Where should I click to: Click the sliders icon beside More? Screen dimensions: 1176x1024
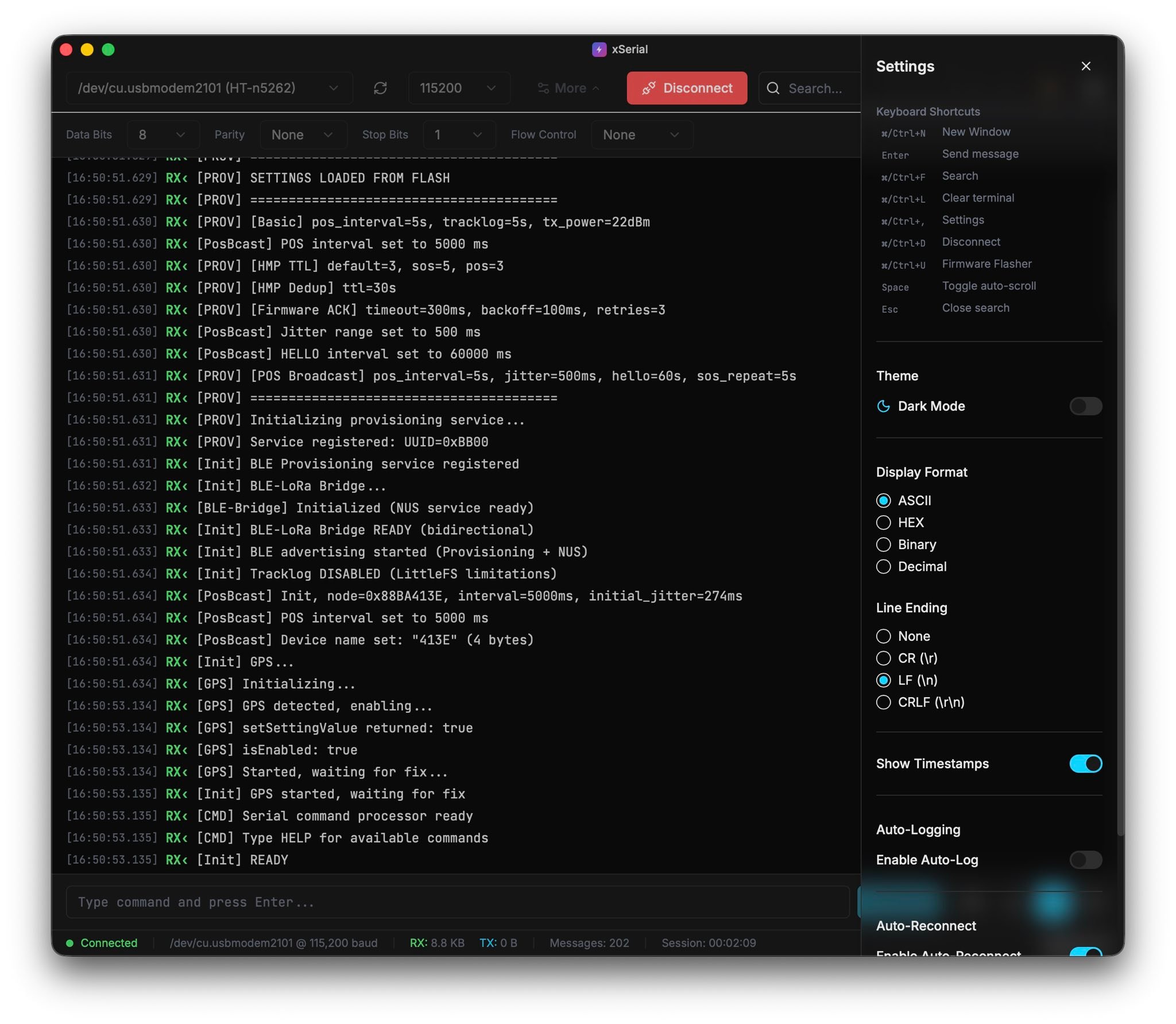(543, 88)
